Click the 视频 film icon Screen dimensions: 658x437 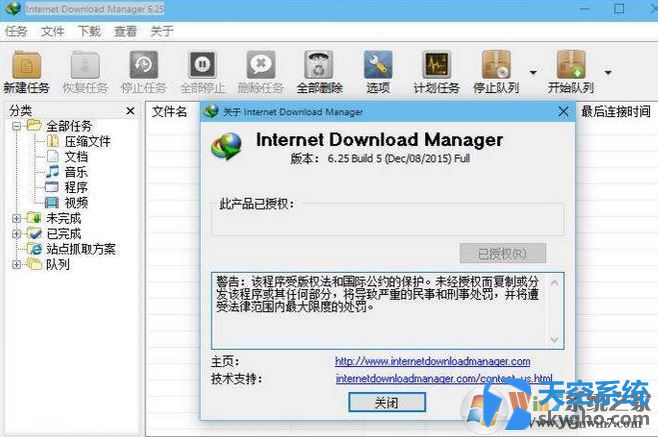click(x=52, y=203)
